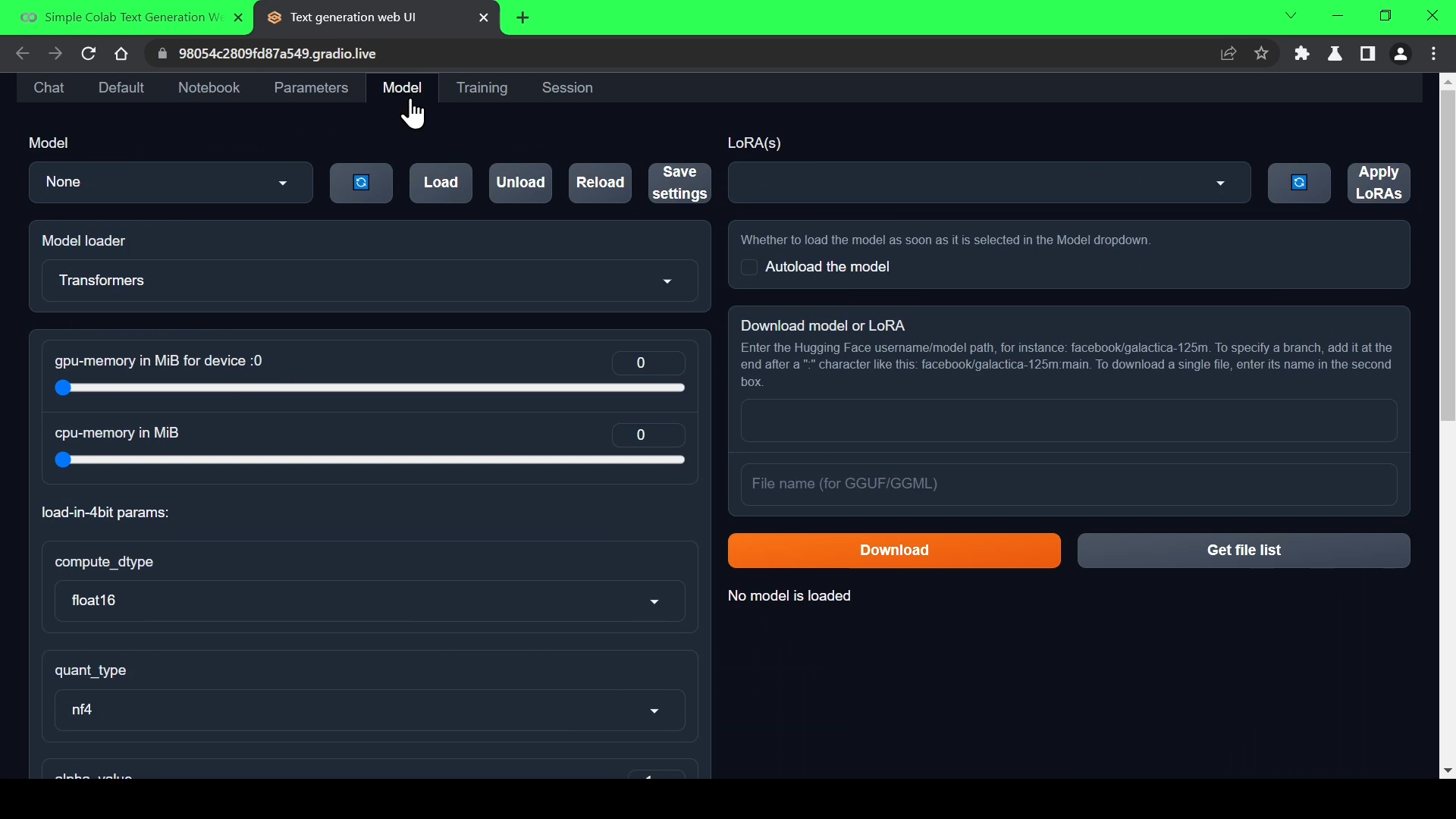Open Model loader Transformers dropdown
The height and width of the screenshot is (819, 1456).
(369, 281)
